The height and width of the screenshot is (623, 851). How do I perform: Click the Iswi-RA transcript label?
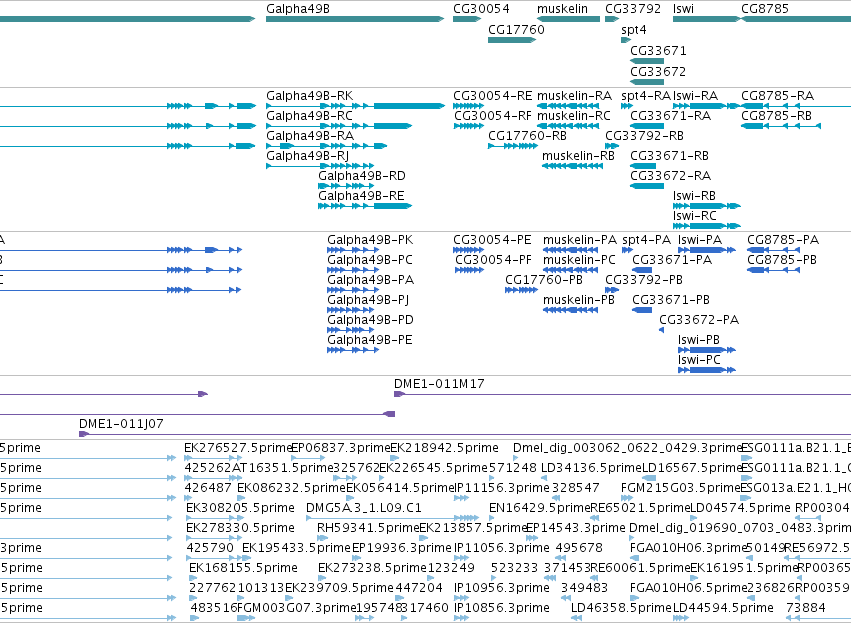[695, 96]
